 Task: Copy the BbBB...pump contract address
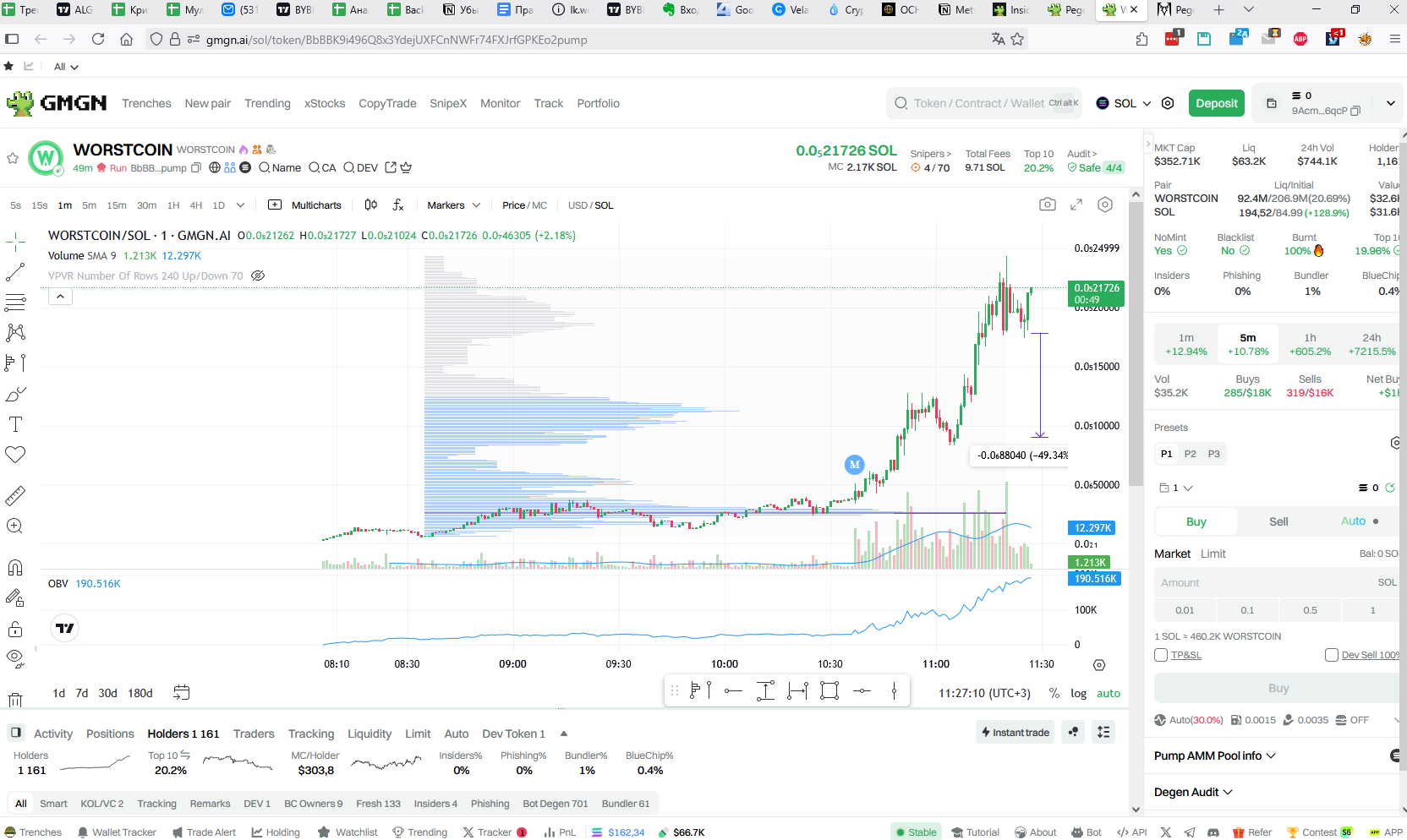click(x=196, y=167)
